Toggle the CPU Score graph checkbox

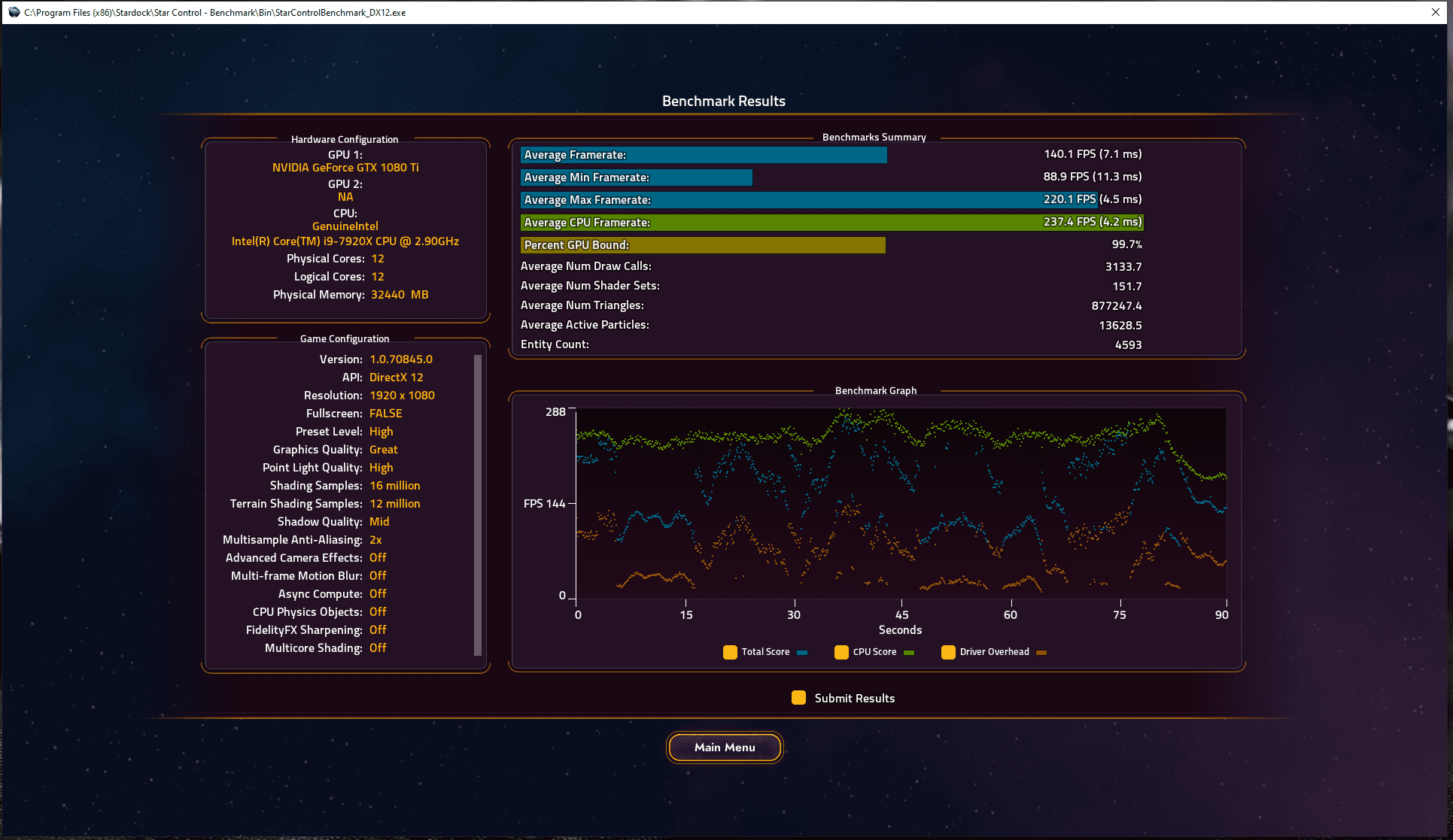click(x=841, y=652)
